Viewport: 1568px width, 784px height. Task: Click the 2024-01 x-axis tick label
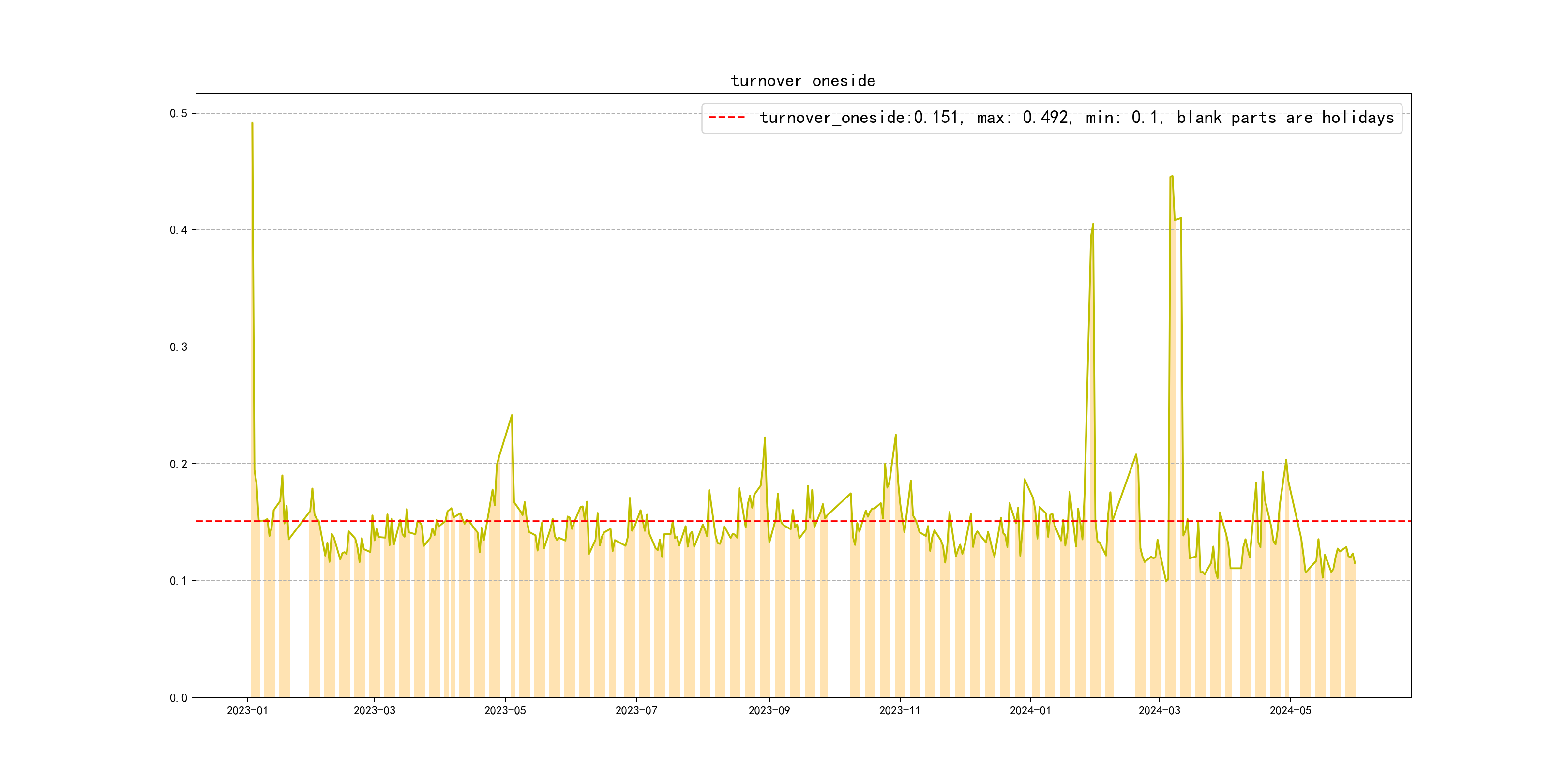(x=1030, y=710)
